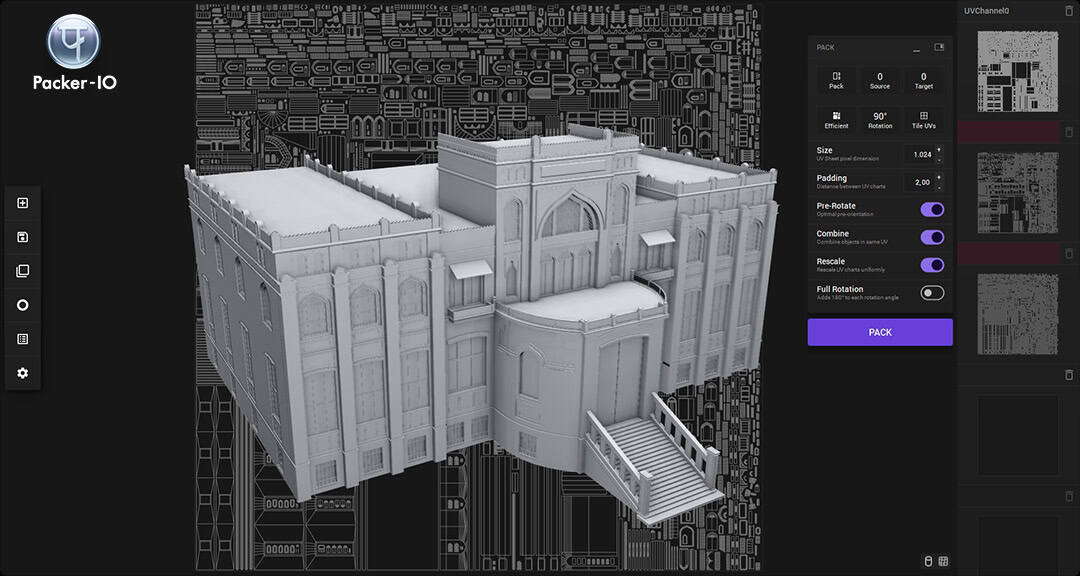1080x576 pixels.
Task: Increase Size value with the up stepper
Action: point(939,150)
